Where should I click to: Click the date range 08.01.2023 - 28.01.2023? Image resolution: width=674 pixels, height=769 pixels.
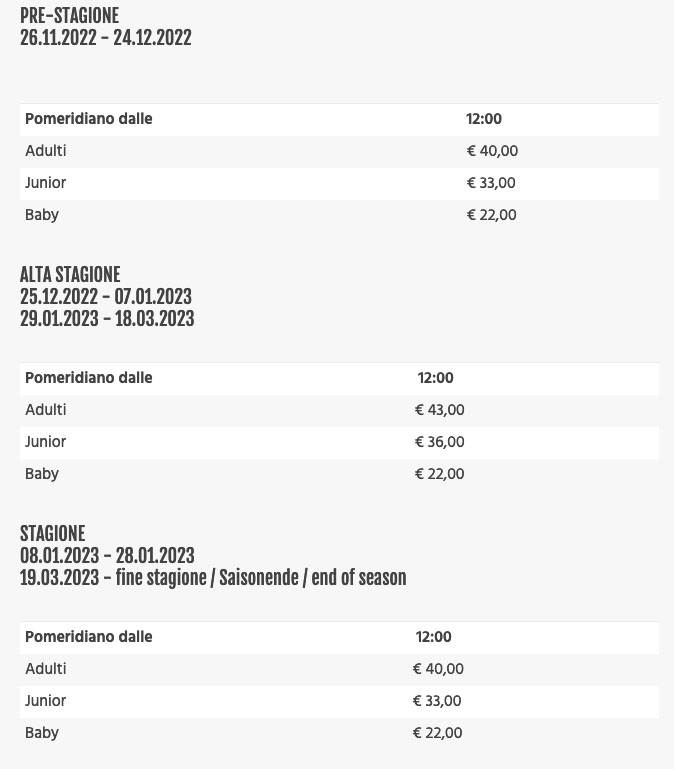coord(107,556)
